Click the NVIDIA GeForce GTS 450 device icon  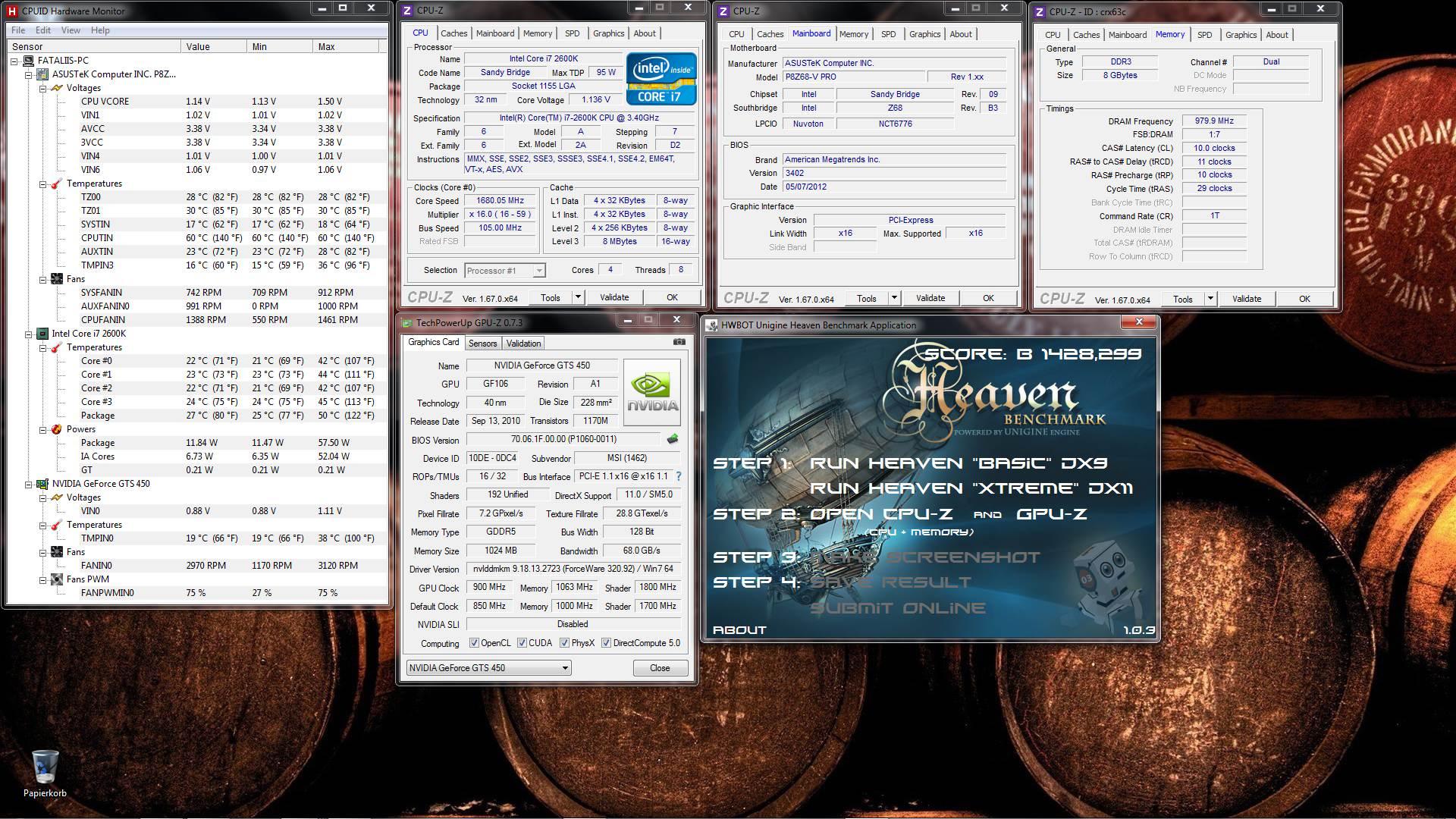tap(42, 484)
